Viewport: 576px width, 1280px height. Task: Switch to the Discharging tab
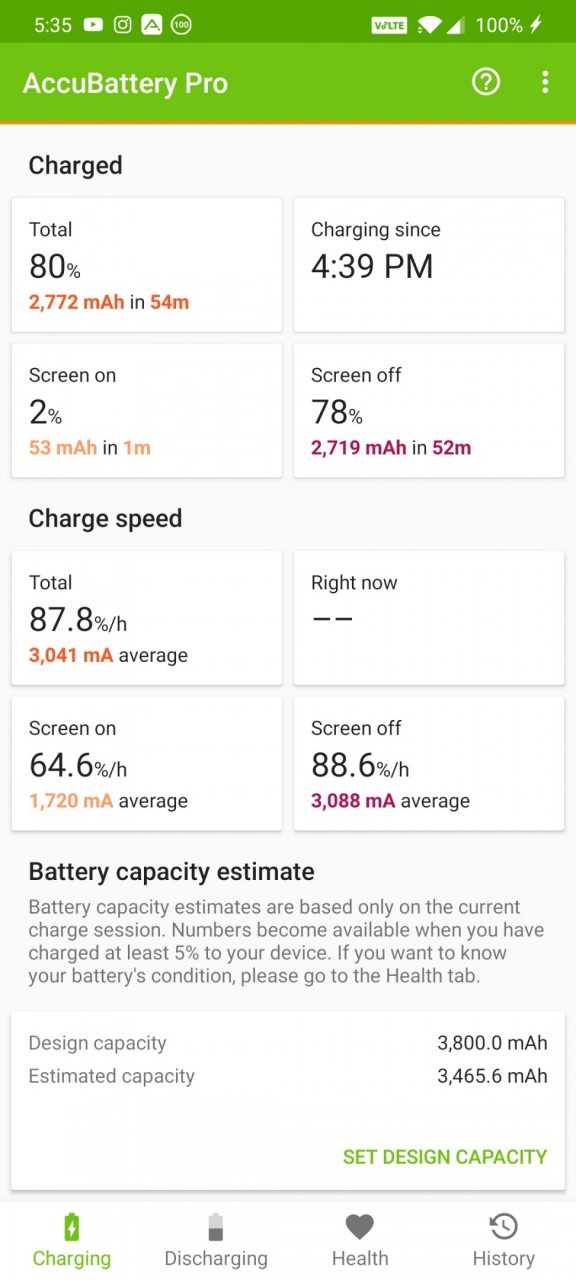(x=216, y=1241)
